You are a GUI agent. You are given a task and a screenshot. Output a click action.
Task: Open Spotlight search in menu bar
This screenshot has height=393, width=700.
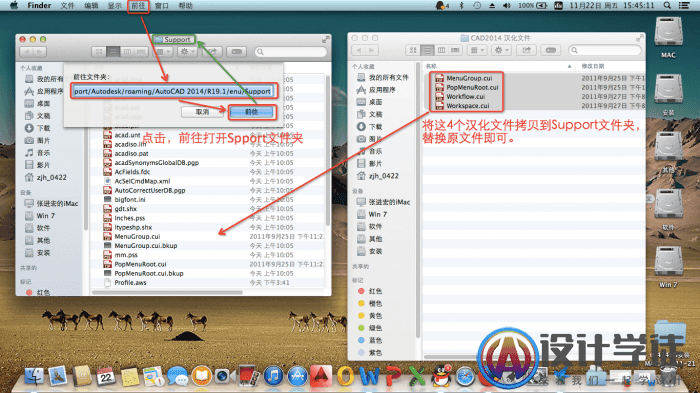click(x=667, y=5)
